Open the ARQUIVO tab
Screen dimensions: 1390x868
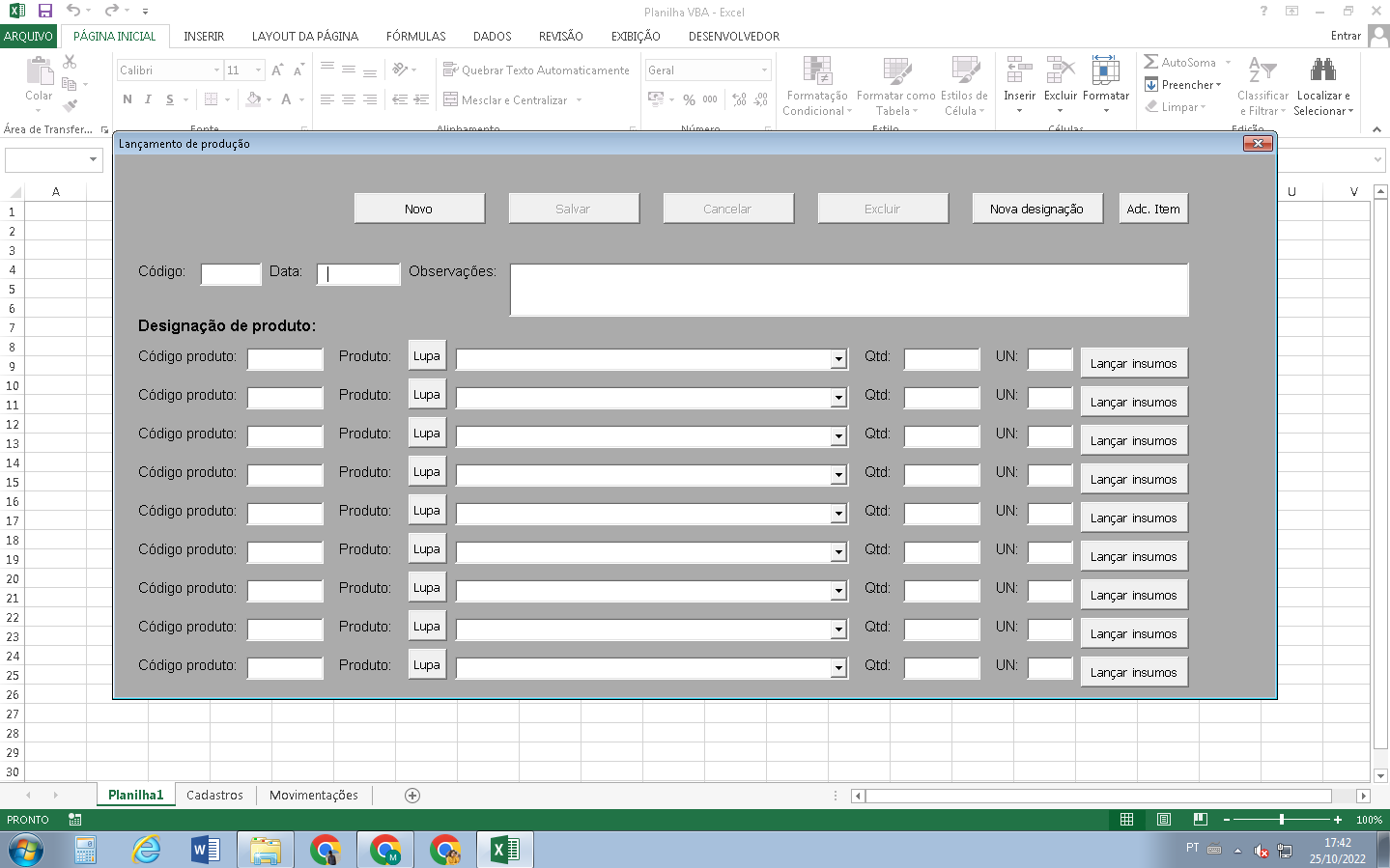click(x=29, y=36)
